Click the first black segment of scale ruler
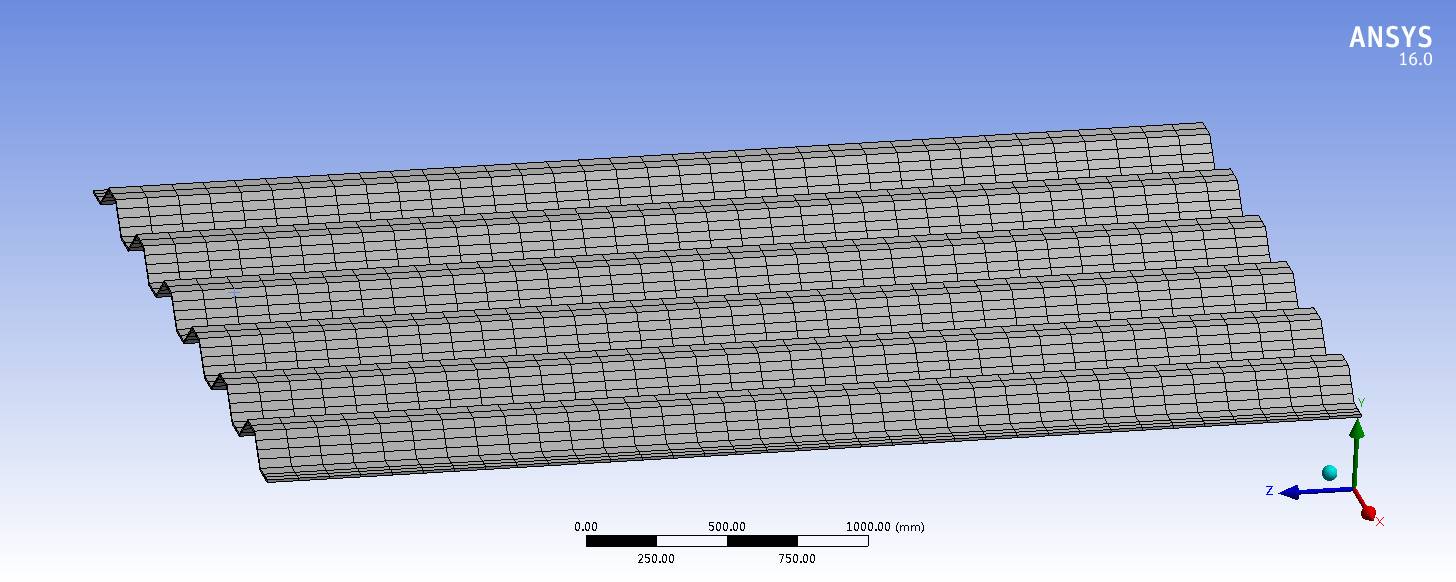1456x582 pixels. tap(621, 541)
